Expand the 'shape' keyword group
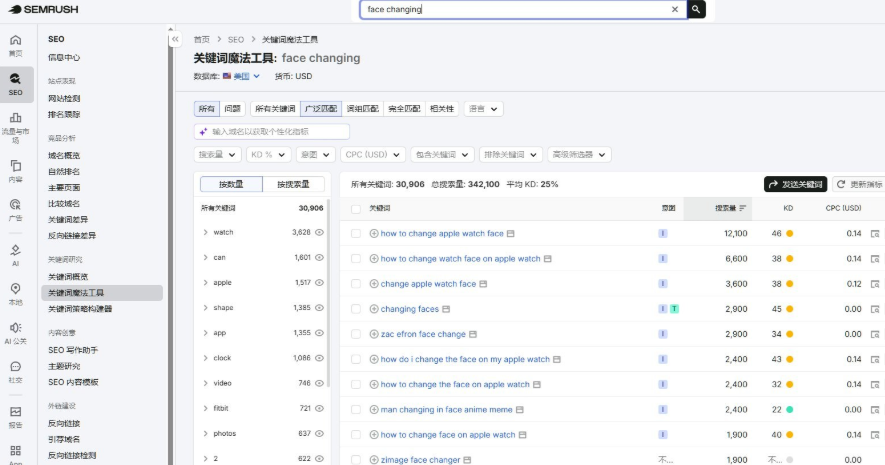This screenshot has width=885, height=465. (205, 308)
